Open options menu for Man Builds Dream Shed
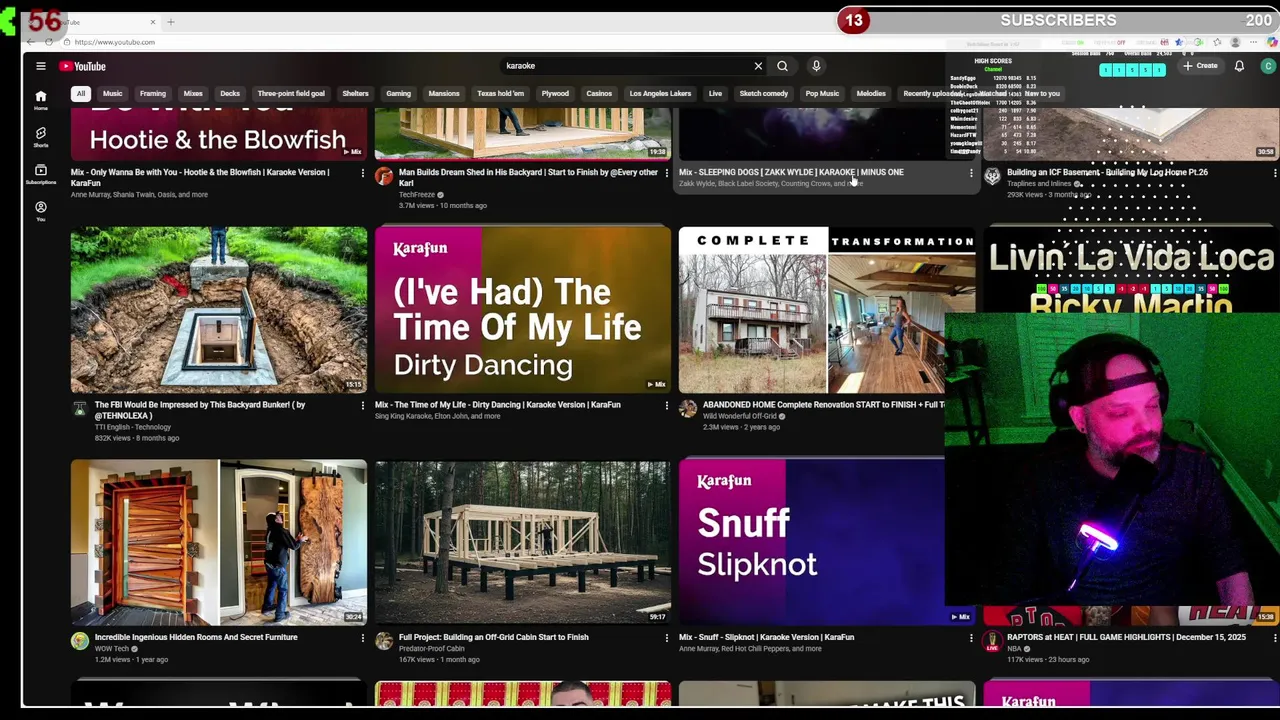This screenshot has height=720, width=1280. coord(667,173)
